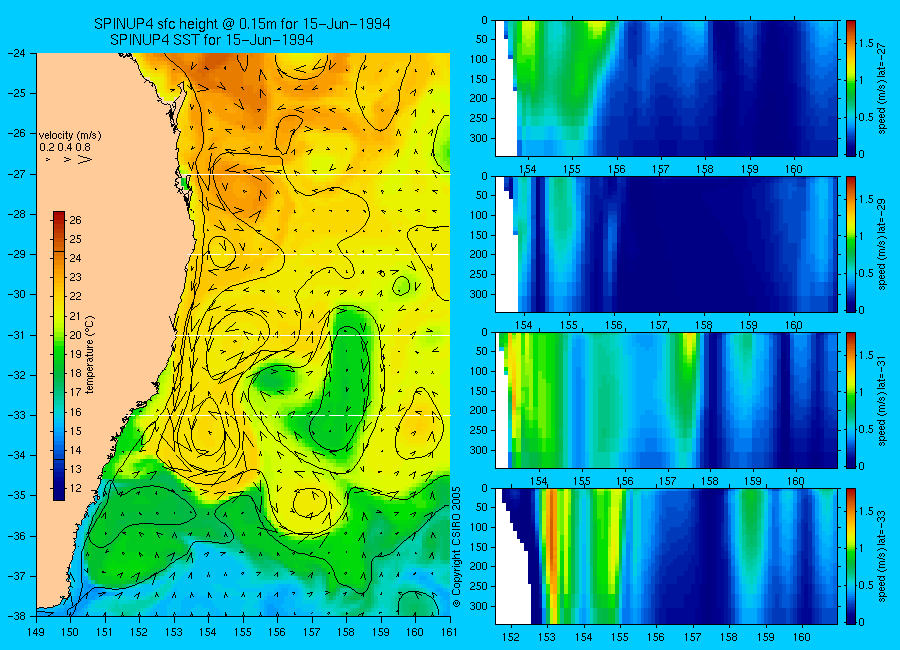Click the "velocity (m/s)" legend label
Screen dimensions: 900x650
click(70, 136)
